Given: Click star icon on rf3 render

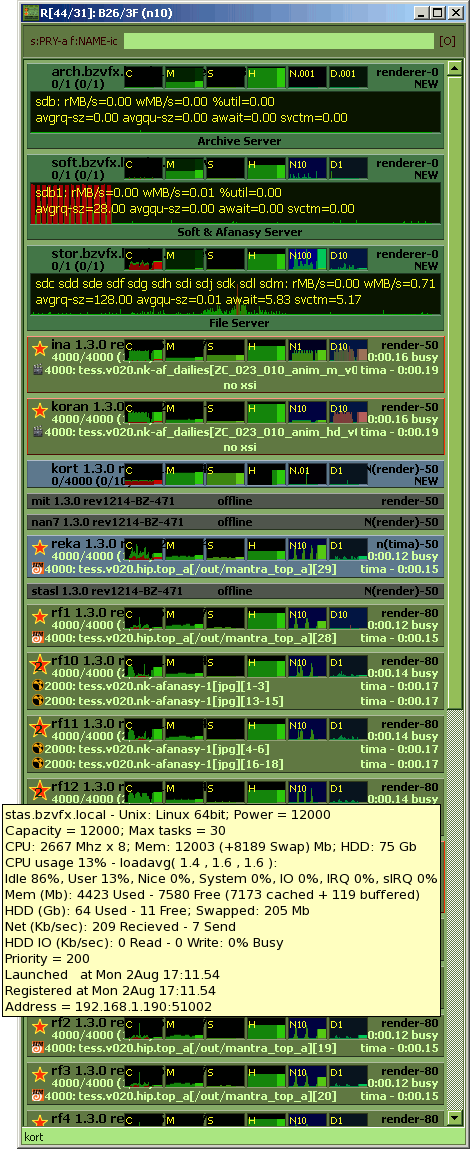Looking at the screenshot, I should [x=40, y=1075].
